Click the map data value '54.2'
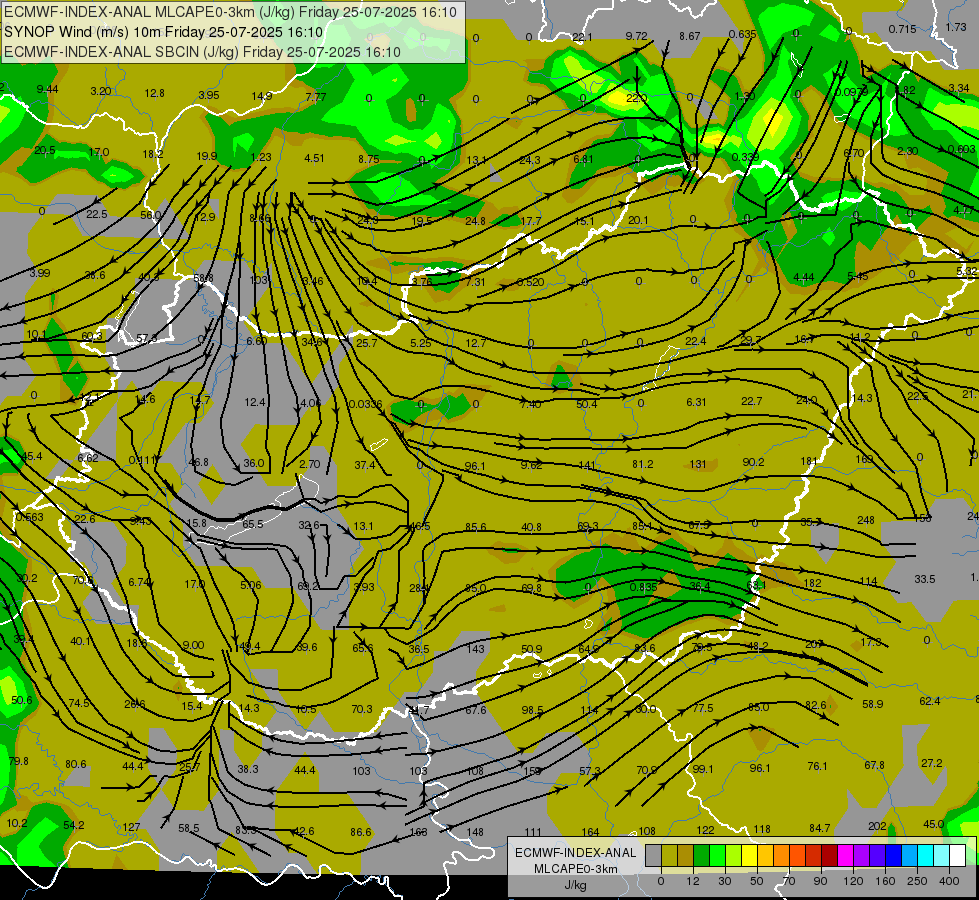This screenshot has width=979, height=900. click(x=74, y=825)
